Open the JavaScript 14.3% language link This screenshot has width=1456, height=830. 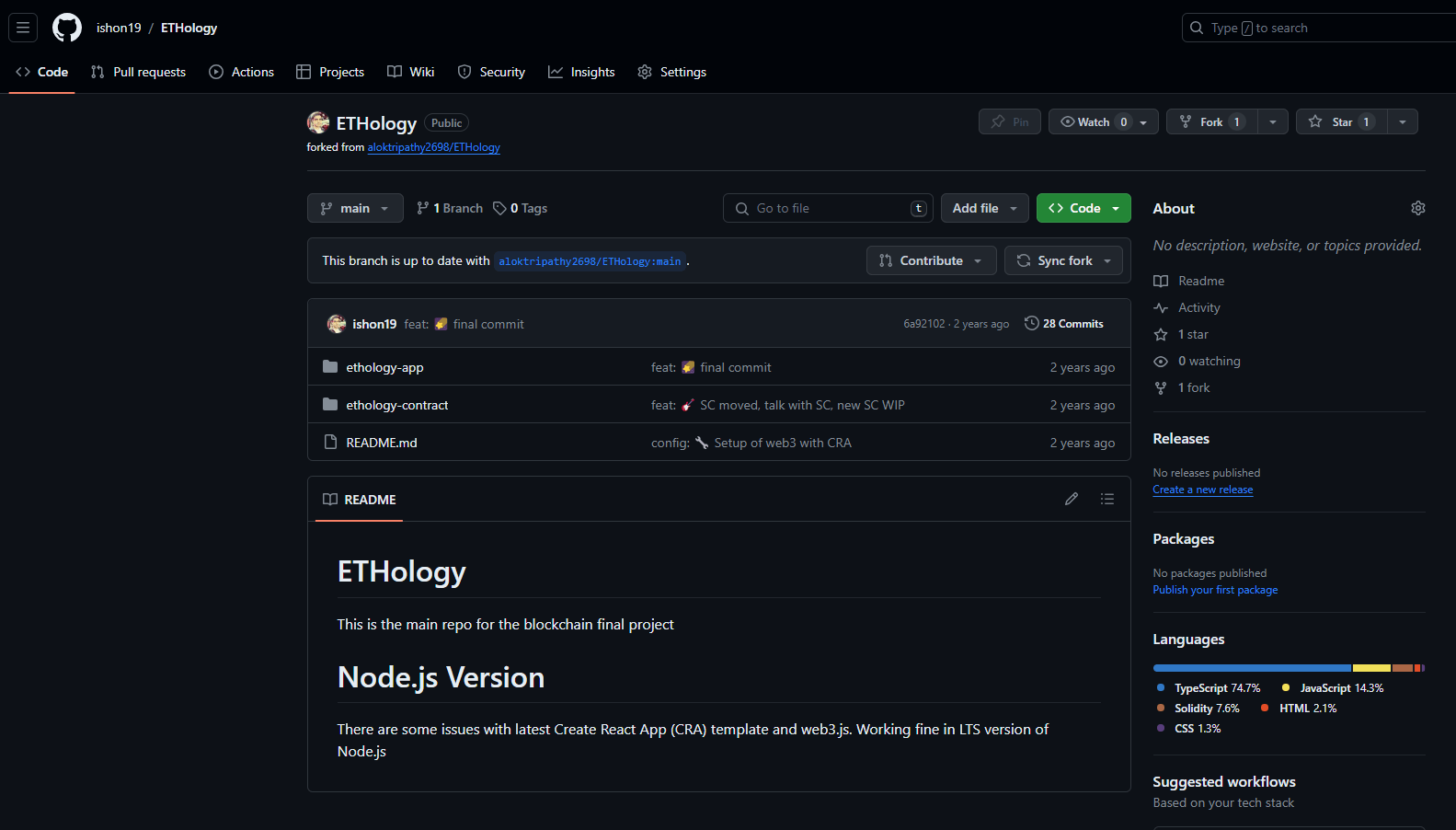click(x=1332, y=687)
